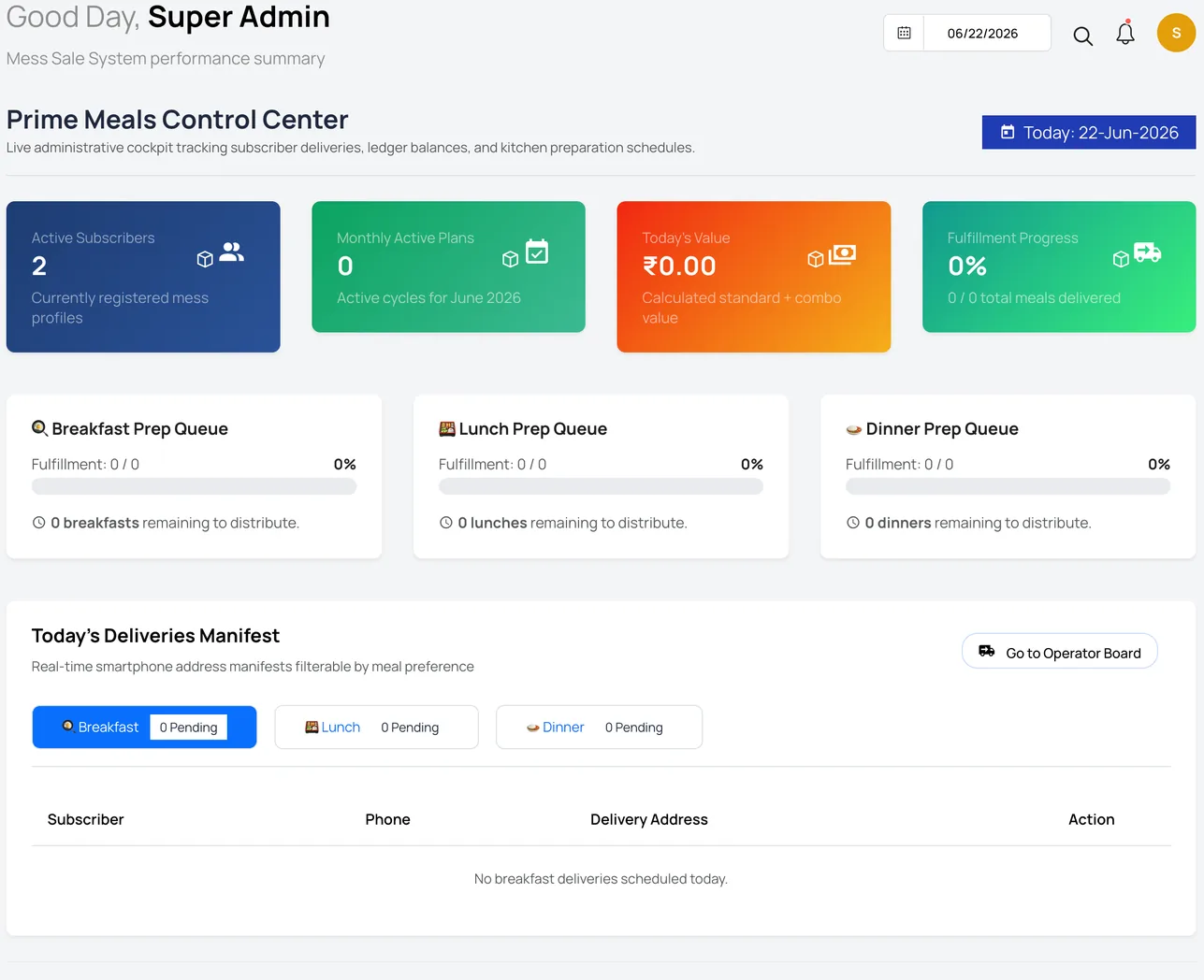Image resolution: width=1204 pixels, height=980 pixels.
Task: Click the calendar-check icon on Monthly Active Plans
Action: click(x=537, y=252)
